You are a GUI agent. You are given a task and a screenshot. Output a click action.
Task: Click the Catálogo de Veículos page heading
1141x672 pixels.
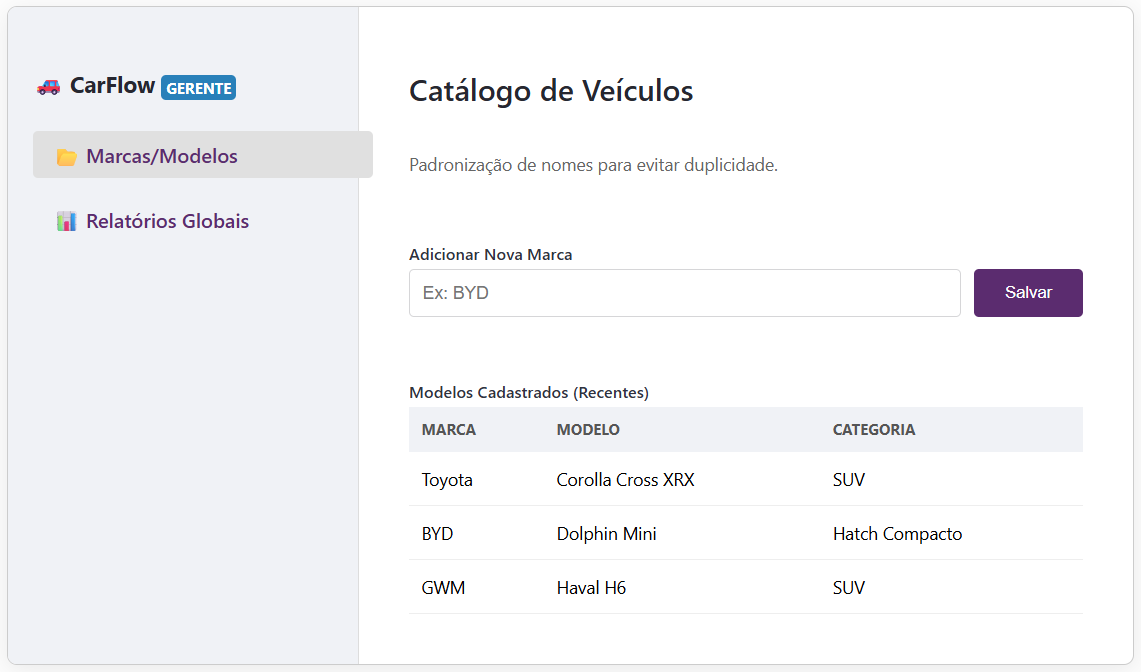point(551,91)
